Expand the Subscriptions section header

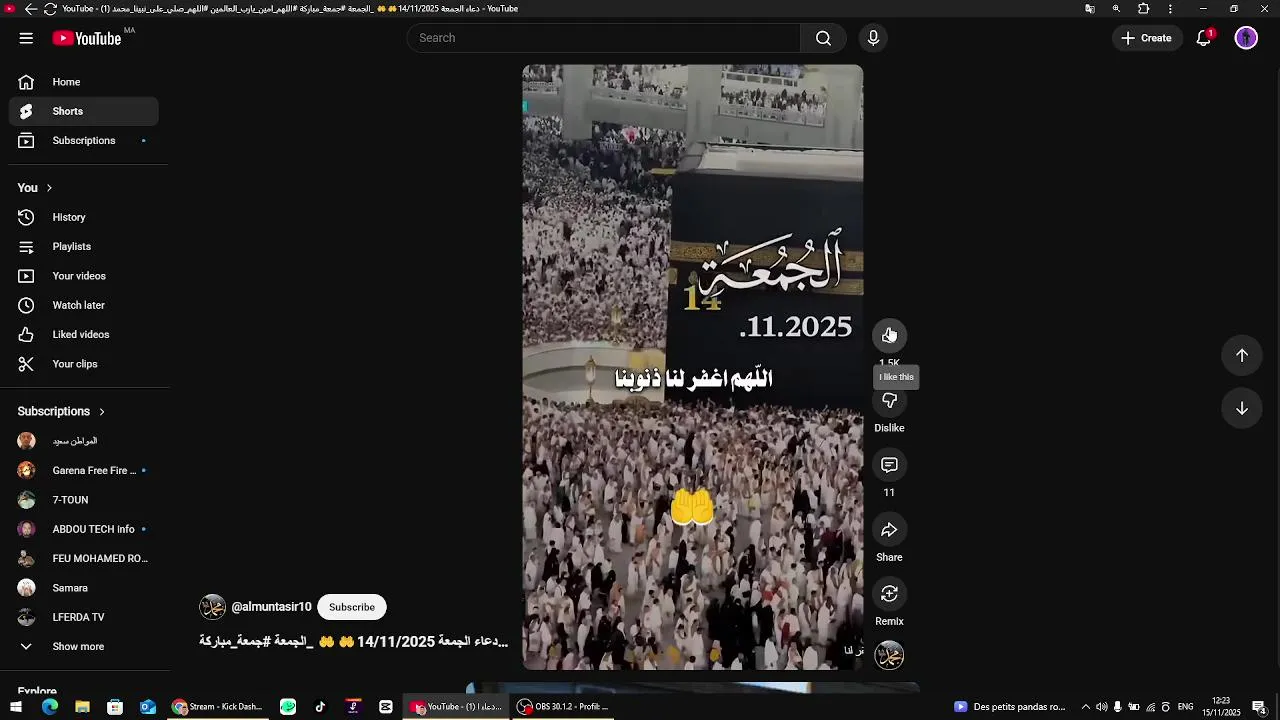[61, 411]
